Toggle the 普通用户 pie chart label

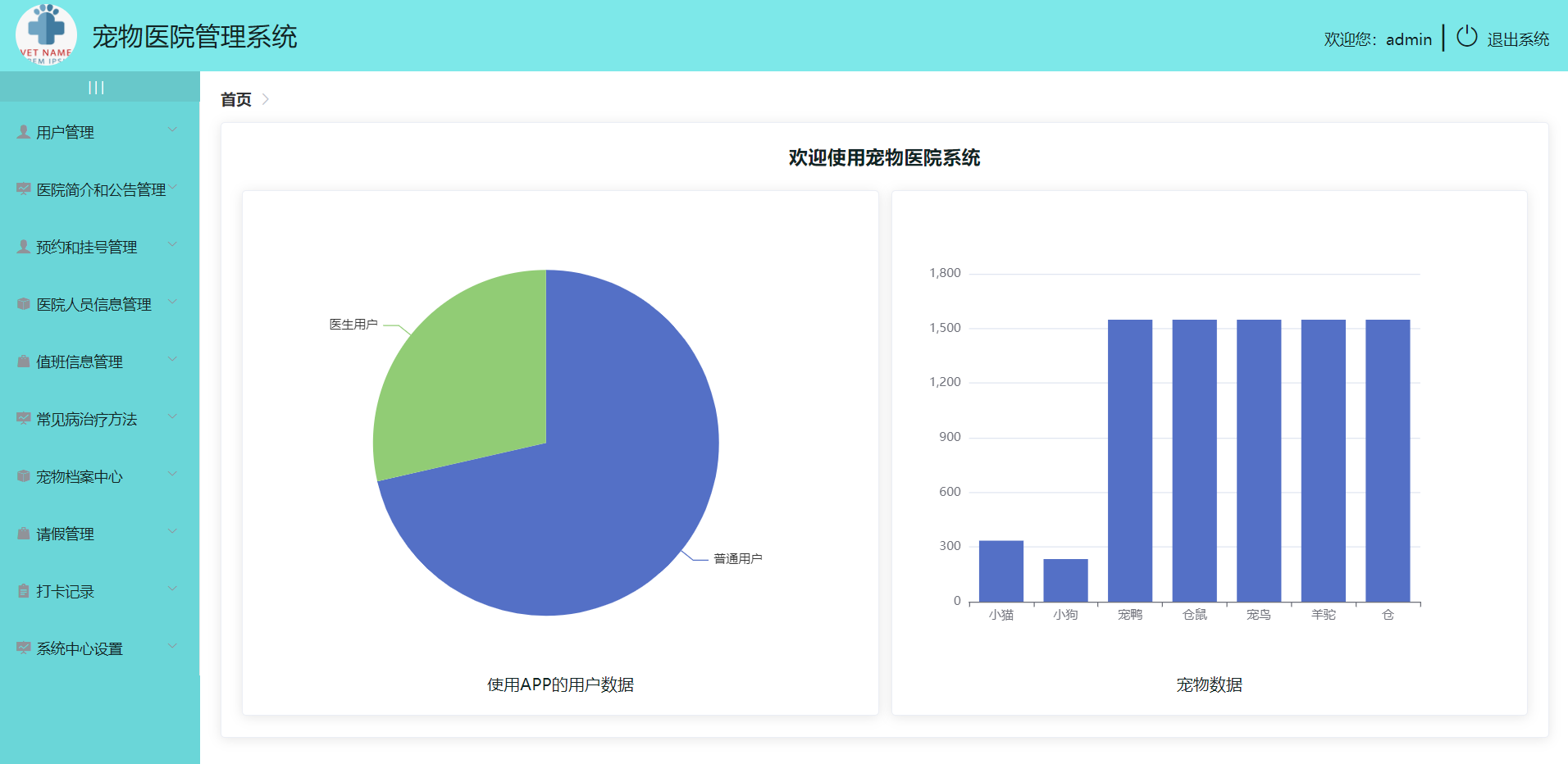click(736, 557)
